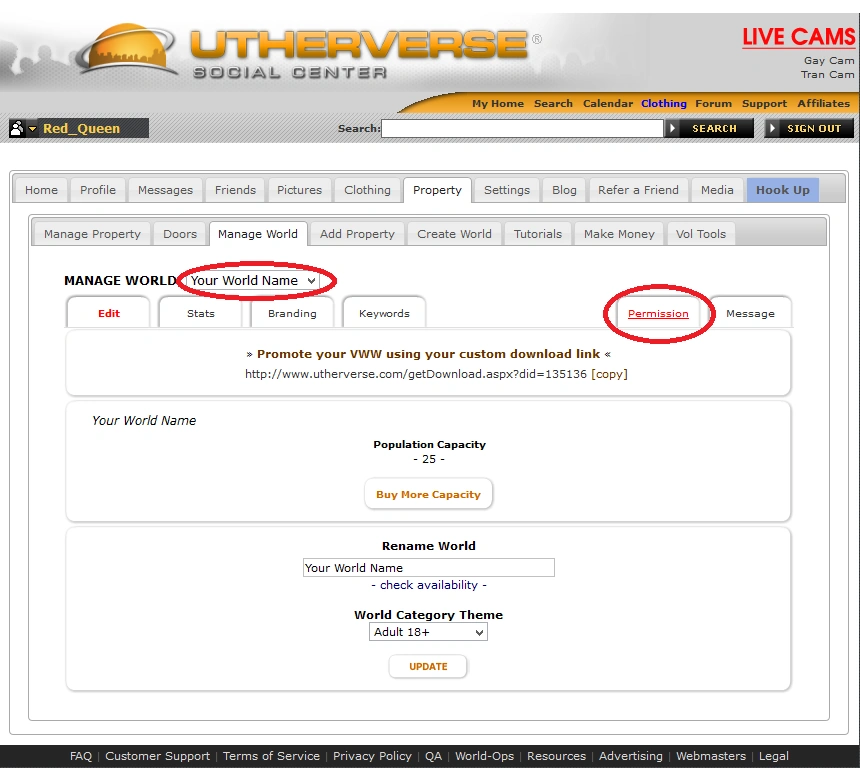The width and height of the screenshot is (860, 768).
Task: Open Search in top navigation
Action: tap(553, 103)
